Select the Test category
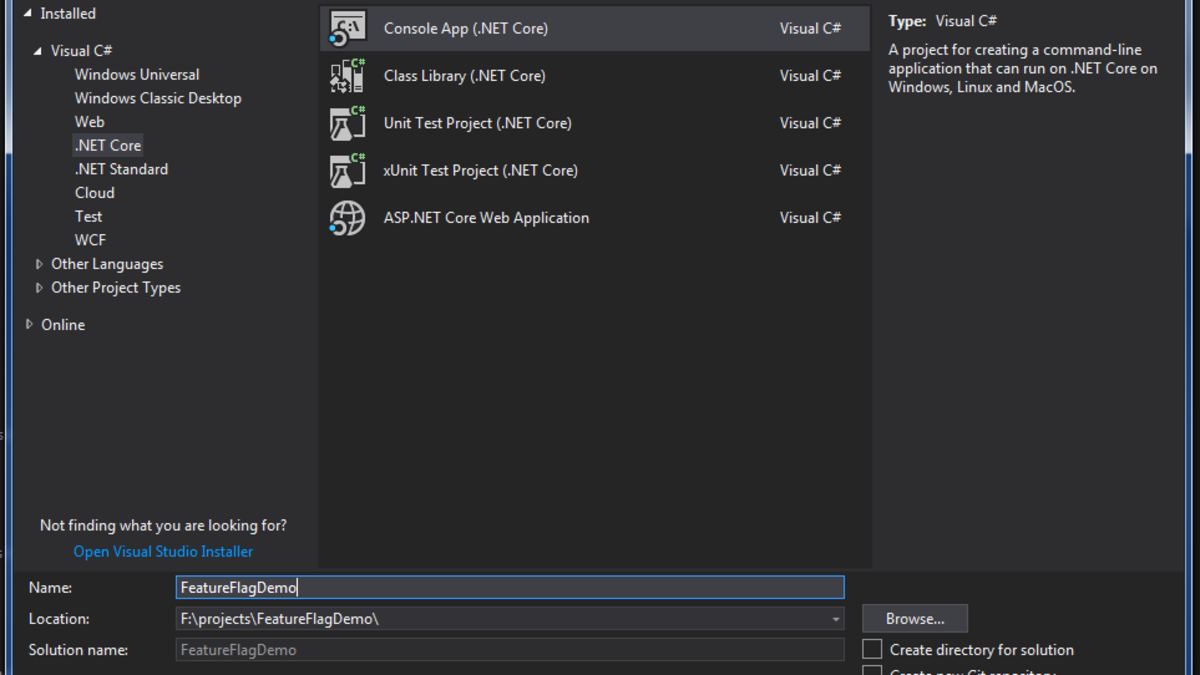This screenshot has height=675, width=1200. tap(88, 217)
